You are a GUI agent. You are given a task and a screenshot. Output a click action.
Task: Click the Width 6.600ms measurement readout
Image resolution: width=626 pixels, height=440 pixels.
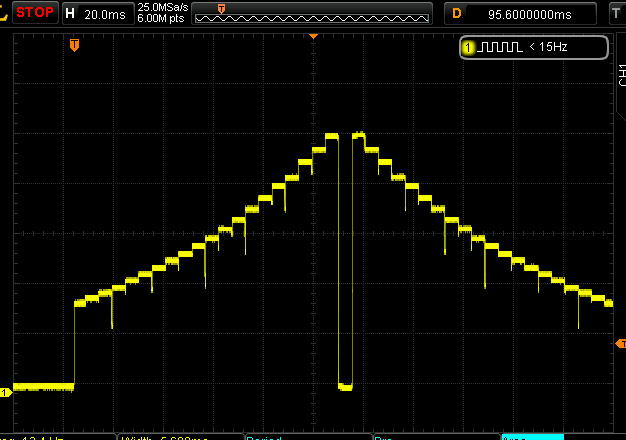point(164,438)
